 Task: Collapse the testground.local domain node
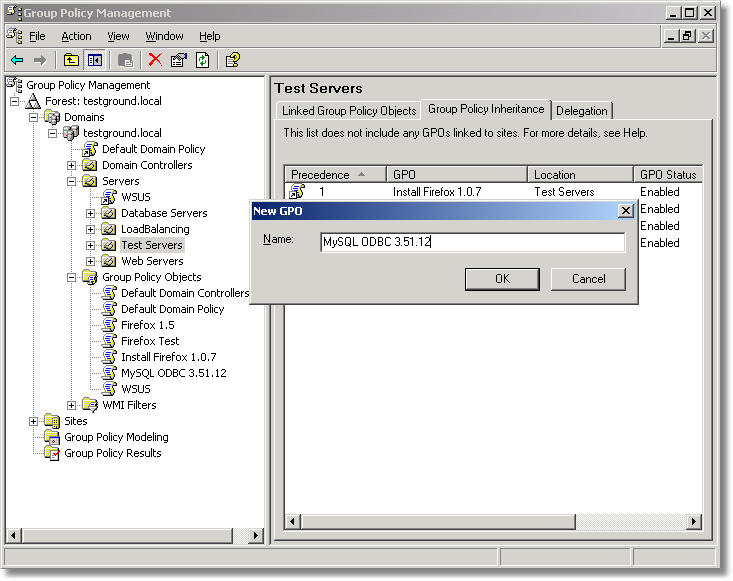[x=53, y=133]
